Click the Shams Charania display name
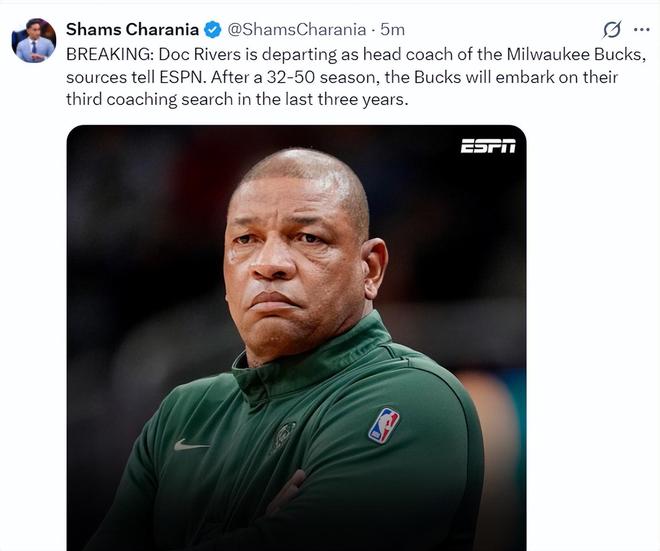This screenshot has width=660, height=551. coord(133,30)
